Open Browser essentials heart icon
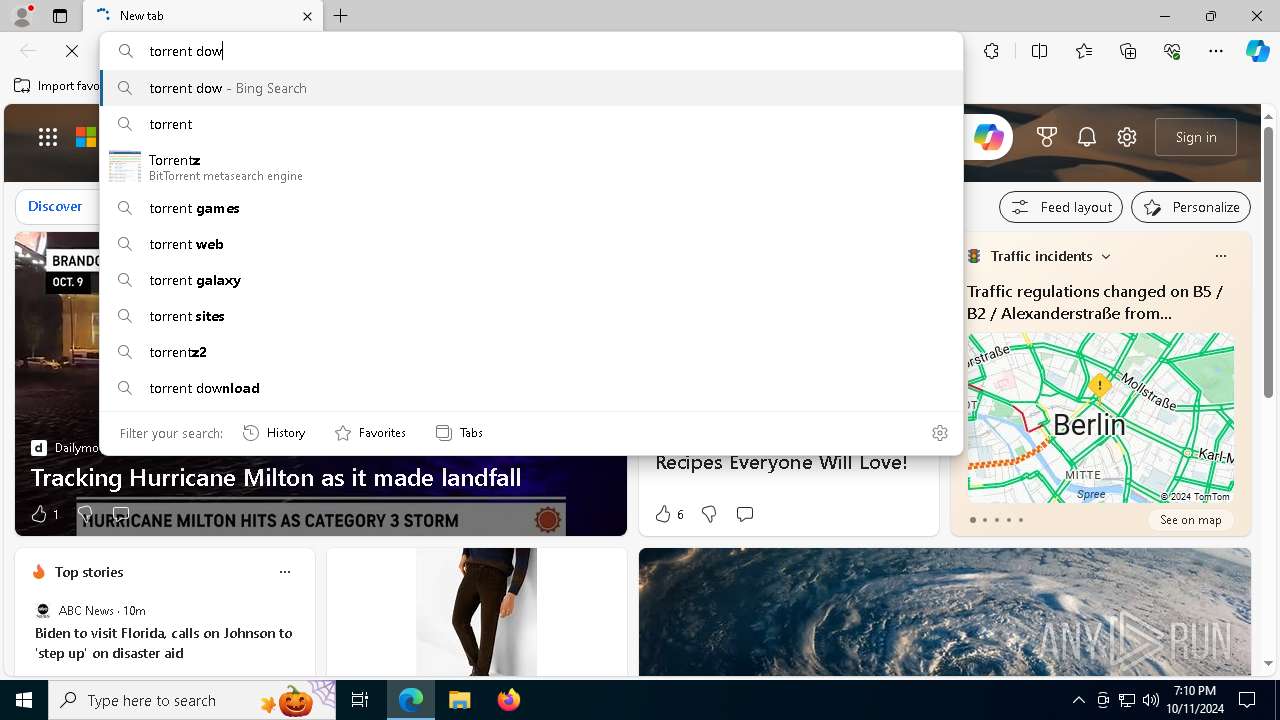 tap(1172, 51)
